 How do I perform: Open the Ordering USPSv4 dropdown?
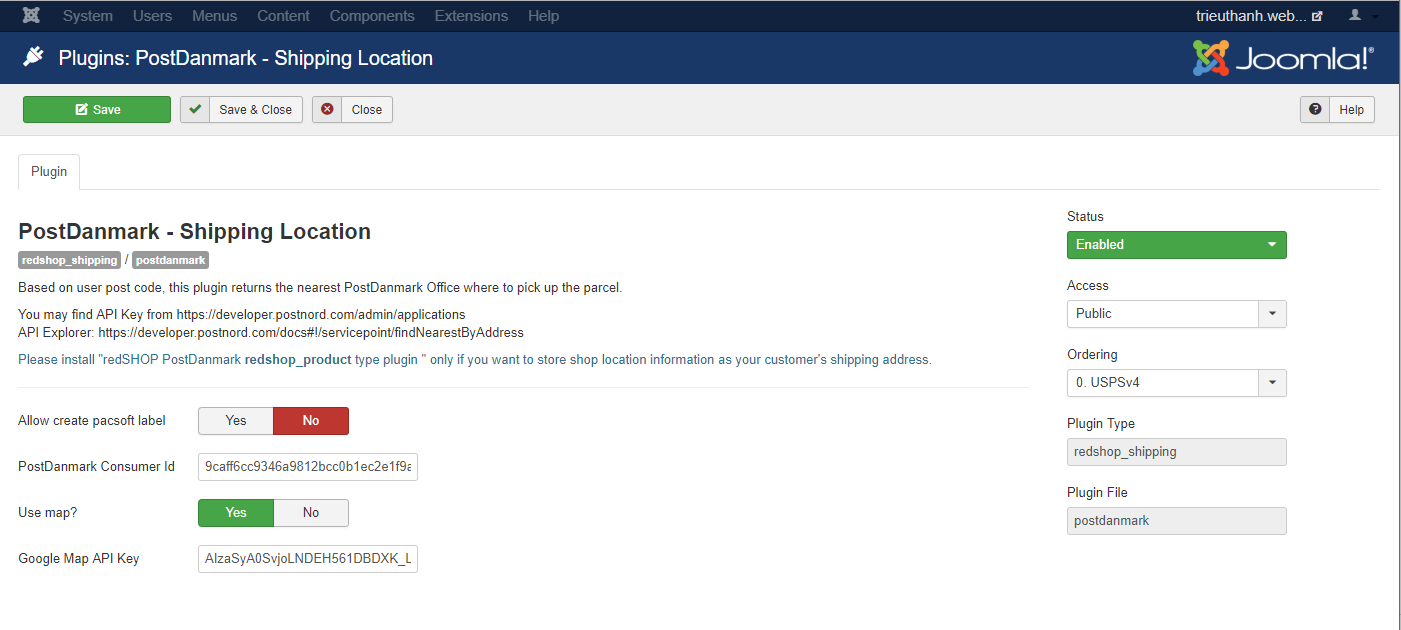tap(1177, 383)
